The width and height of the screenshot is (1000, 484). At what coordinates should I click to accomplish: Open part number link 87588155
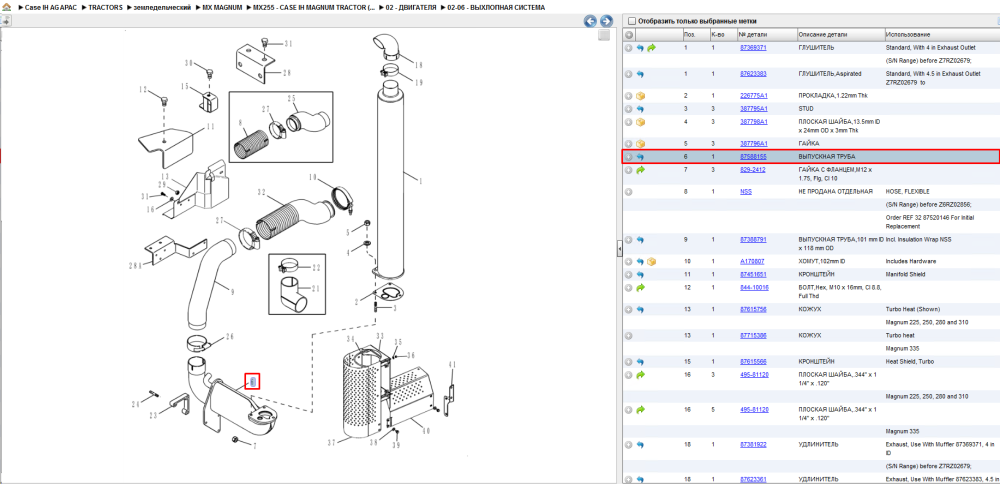753,157
